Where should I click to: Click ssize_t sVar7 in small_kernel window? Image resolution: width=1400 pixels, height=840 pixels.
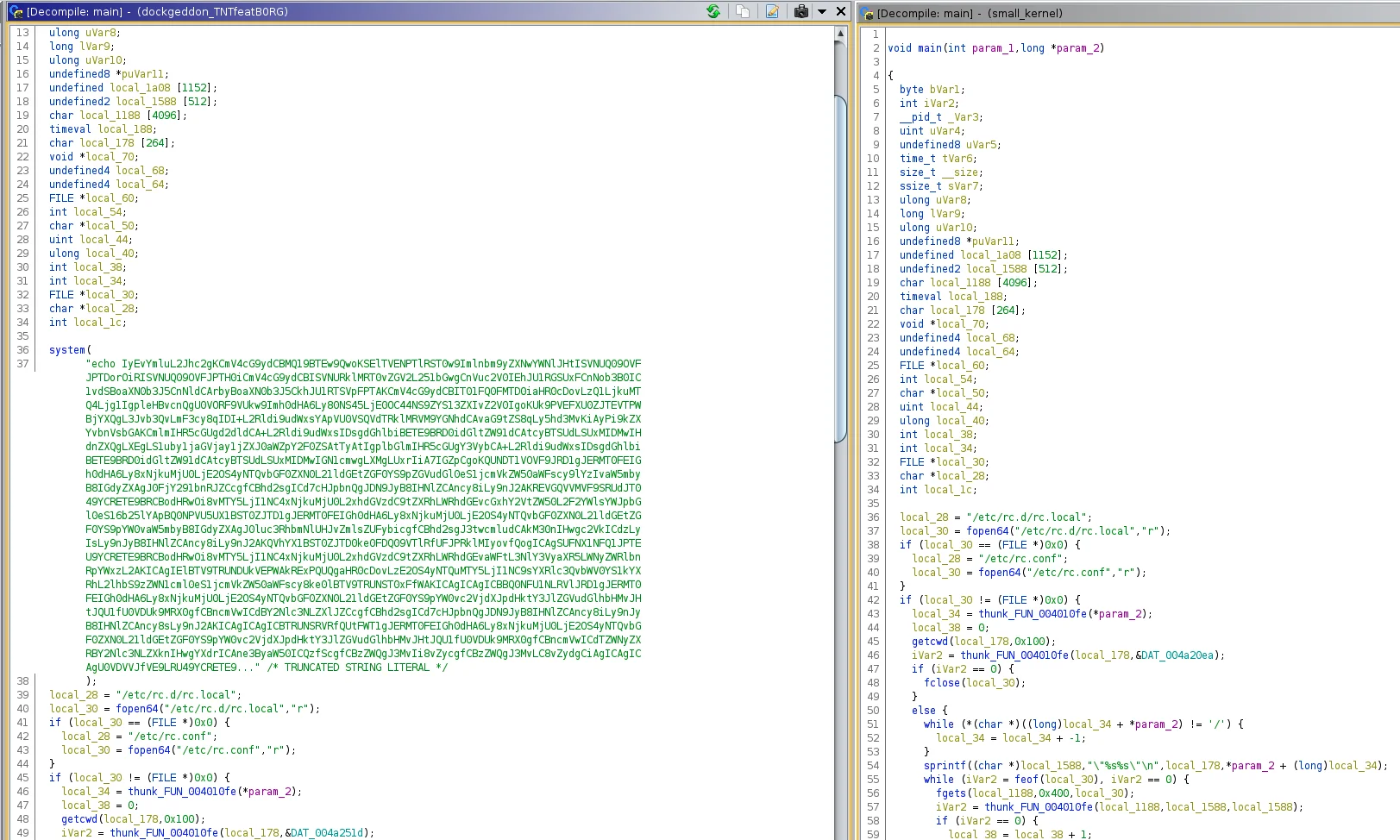(941, 186)
